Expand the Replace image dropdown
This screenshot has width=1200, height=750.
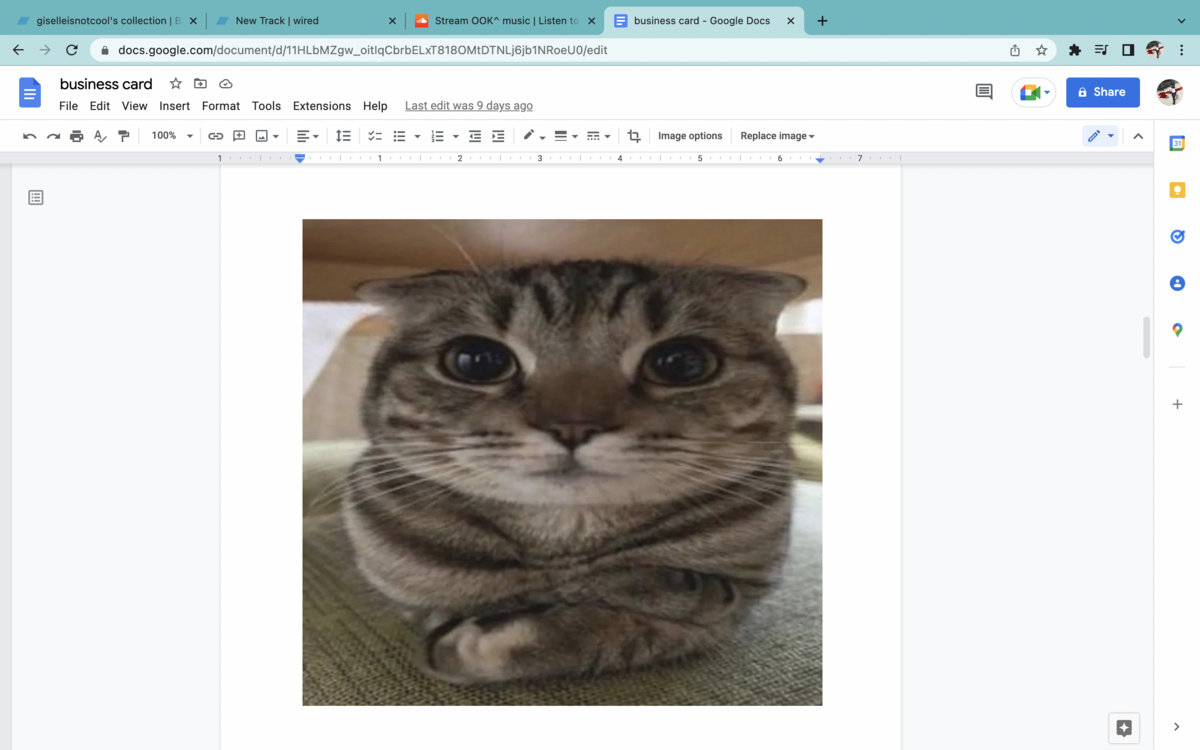click(x=777, y=136)
